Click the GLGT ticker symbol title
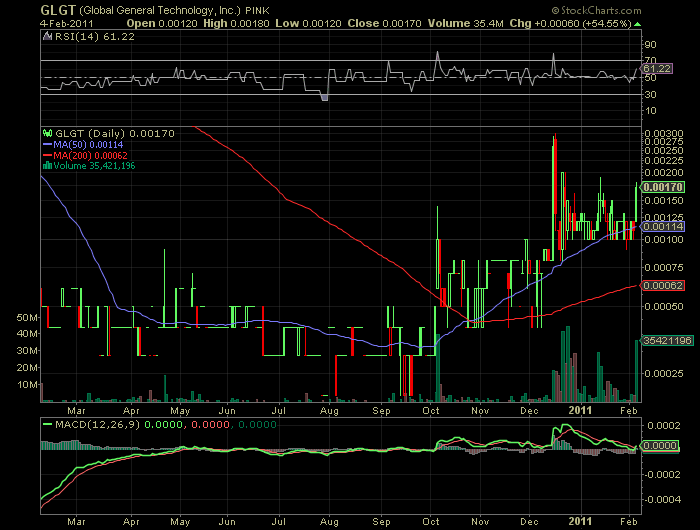This screenshot has height=530, width=700. pyautogui.click(x=58, y=10)
